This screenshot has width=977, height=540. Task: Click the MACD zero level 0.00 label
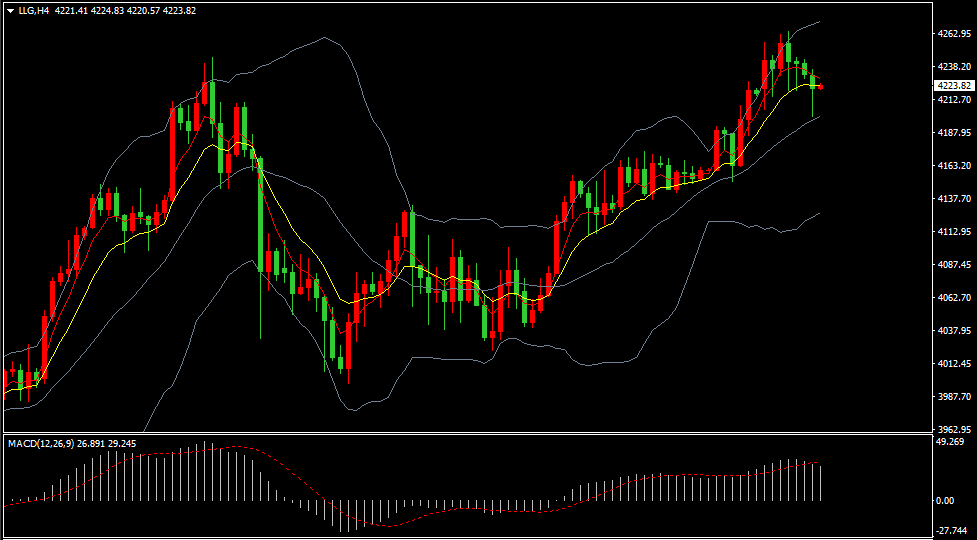pyautogui.click(x=946, y=500)
